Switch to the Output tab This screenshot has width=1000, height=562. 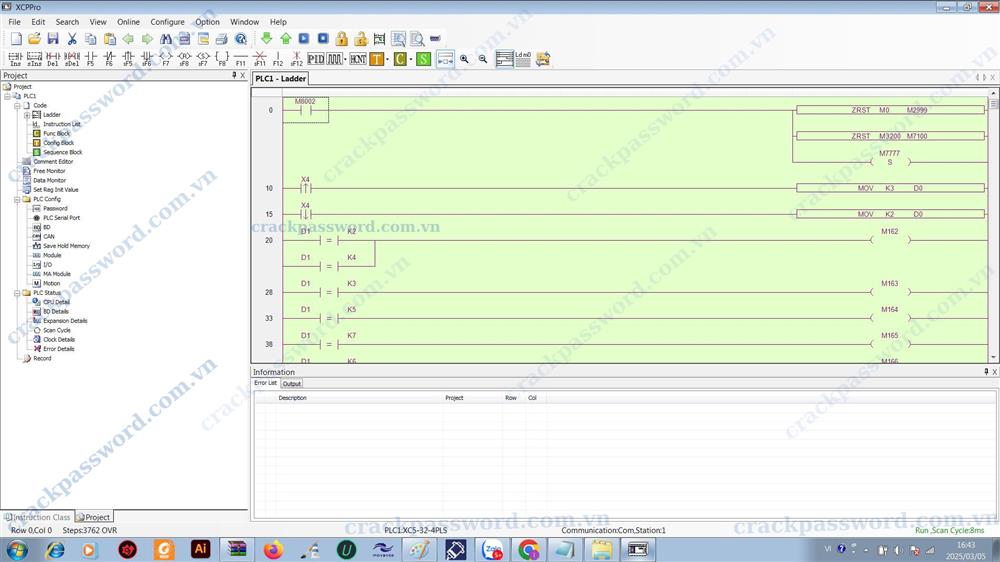coord(291,383)
